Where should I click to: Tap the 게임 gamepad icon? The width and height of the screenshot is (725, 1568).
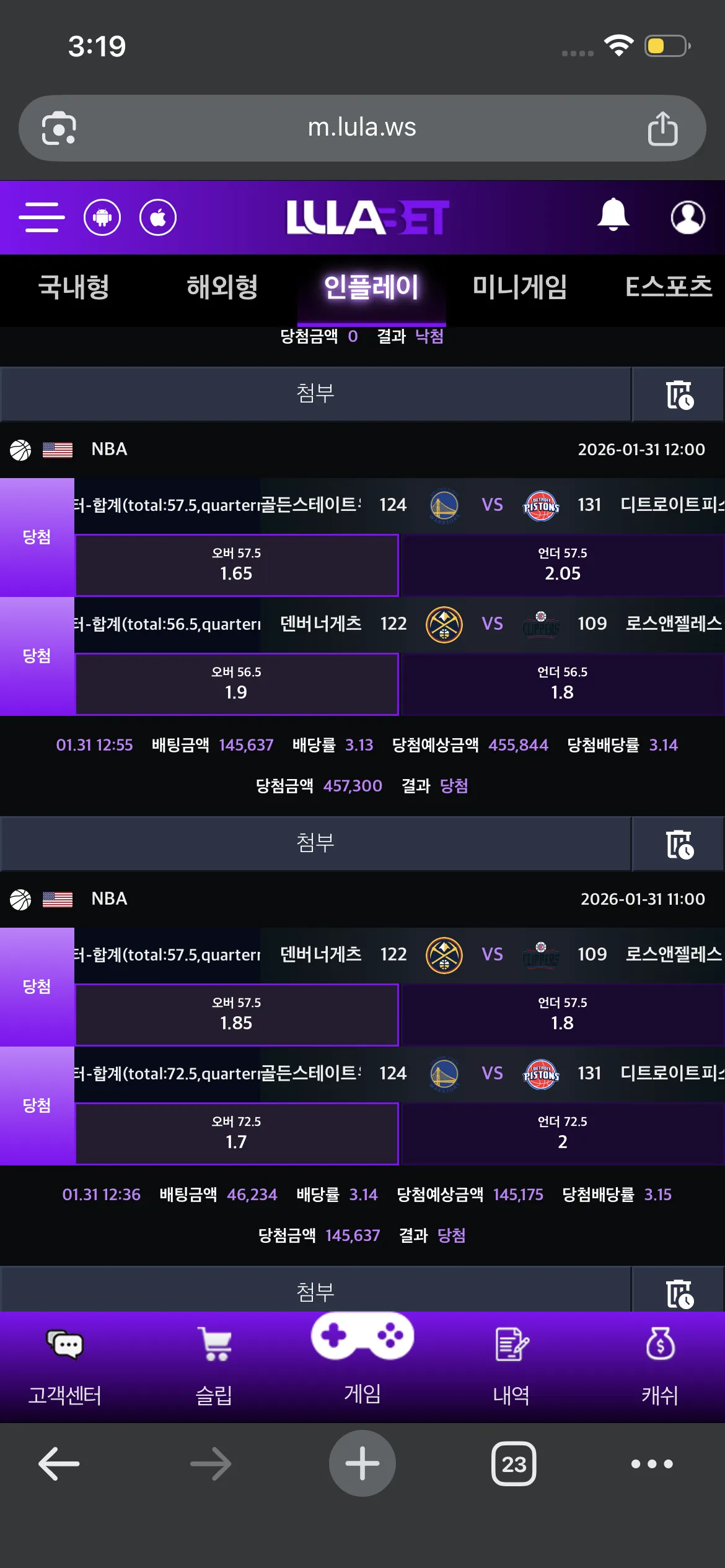coord(362,1336)
